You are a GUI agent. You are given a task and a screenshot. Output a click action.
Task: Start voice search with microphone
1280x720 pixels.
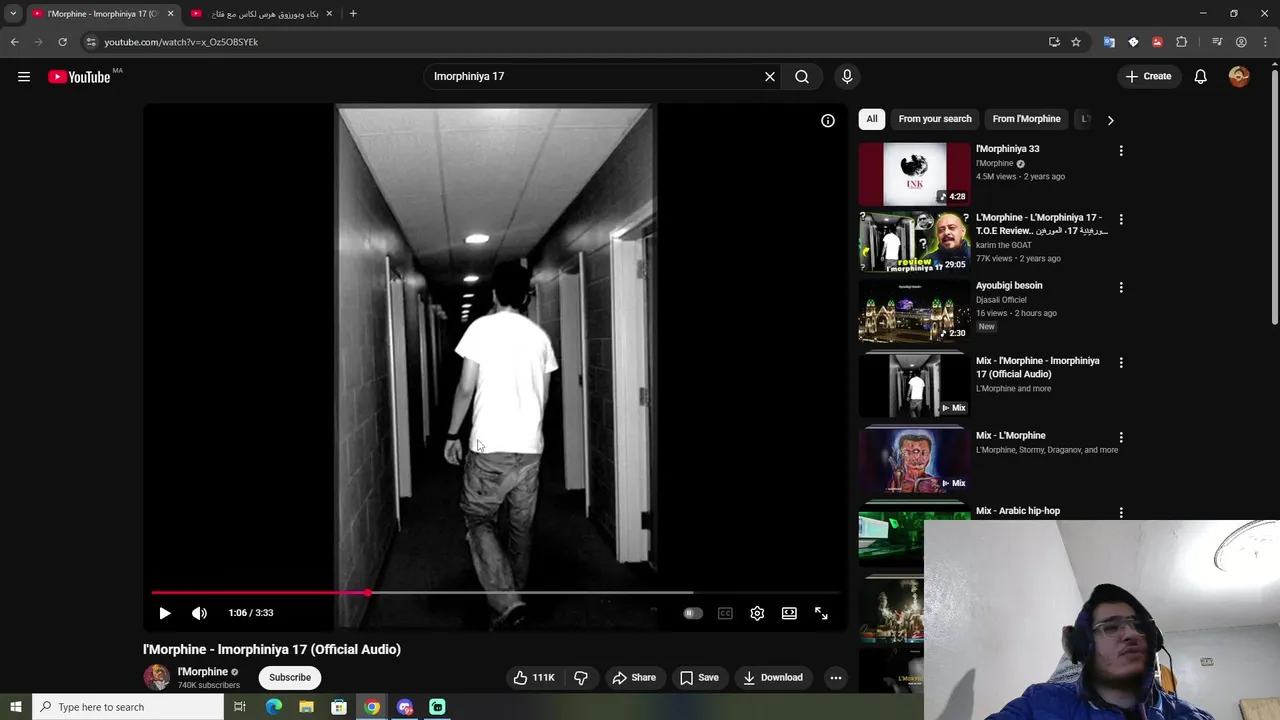pyautogui.click(x=847, y=77)
